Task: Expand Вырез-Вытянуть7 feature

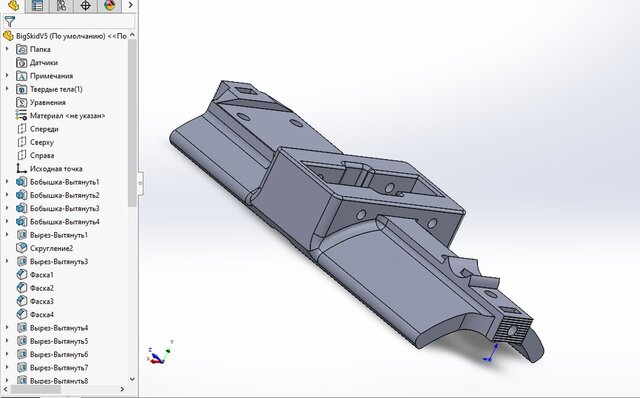Action: (7, 367)
